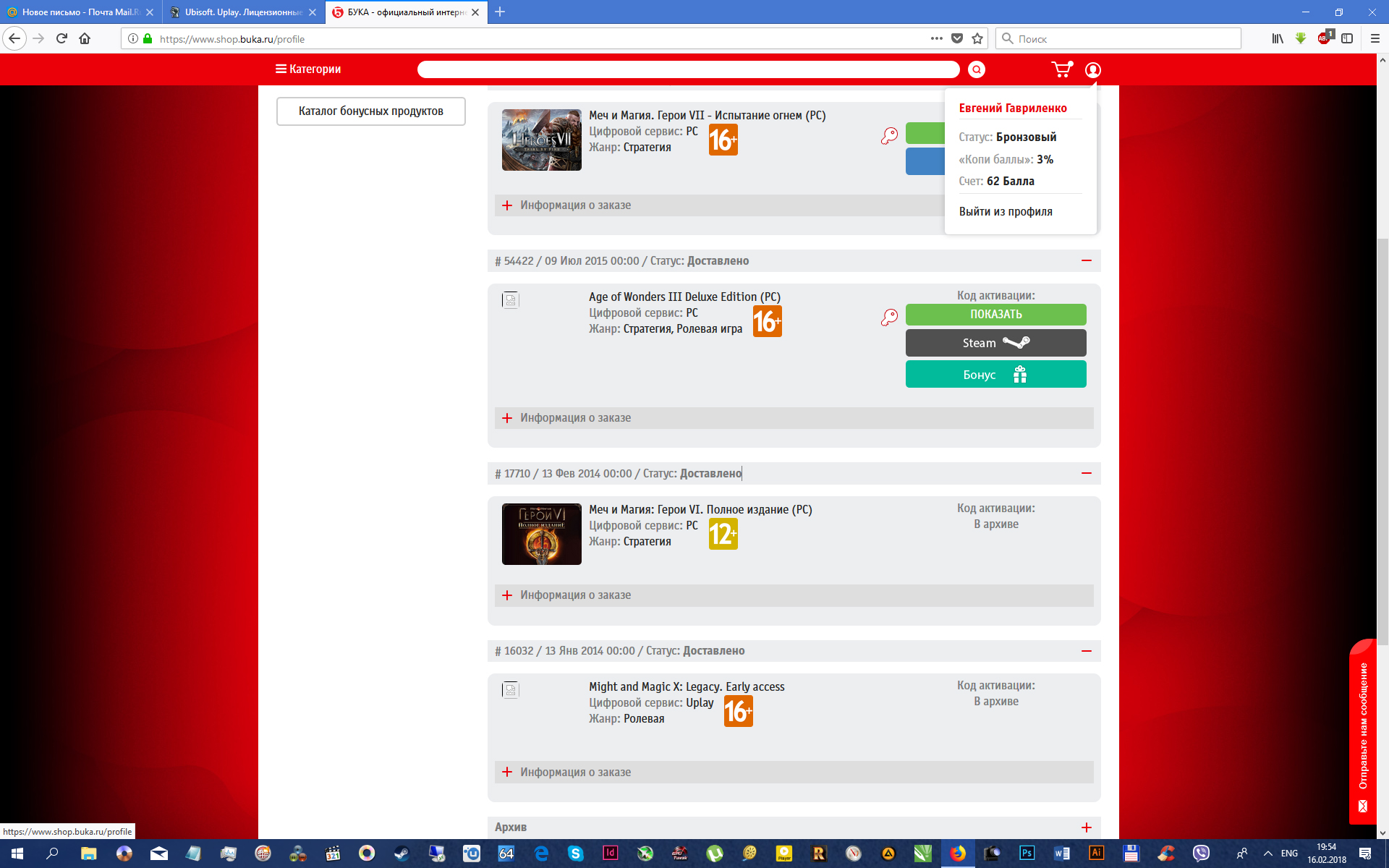Click the key icon for Герои VII

click(x=889, y=135)
